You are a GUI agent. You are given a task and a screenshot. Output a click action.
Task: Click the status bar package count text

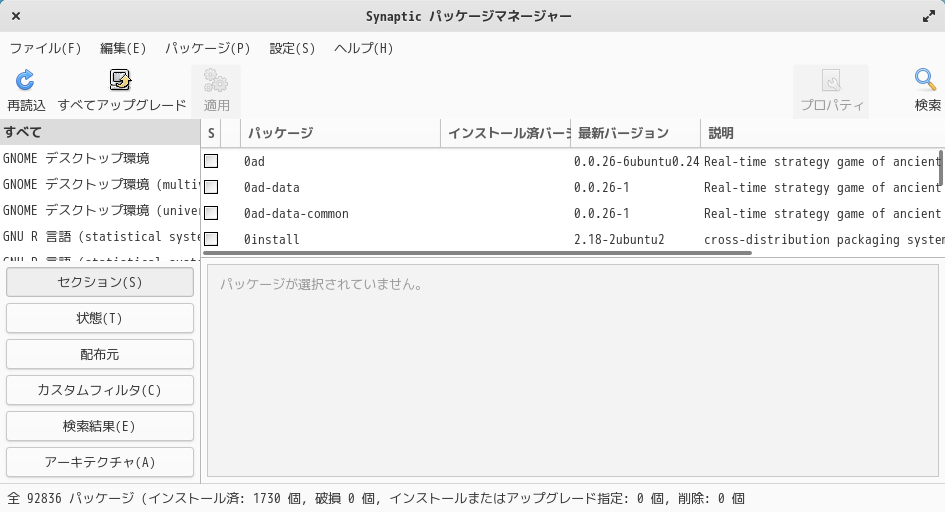coord(376,498)
